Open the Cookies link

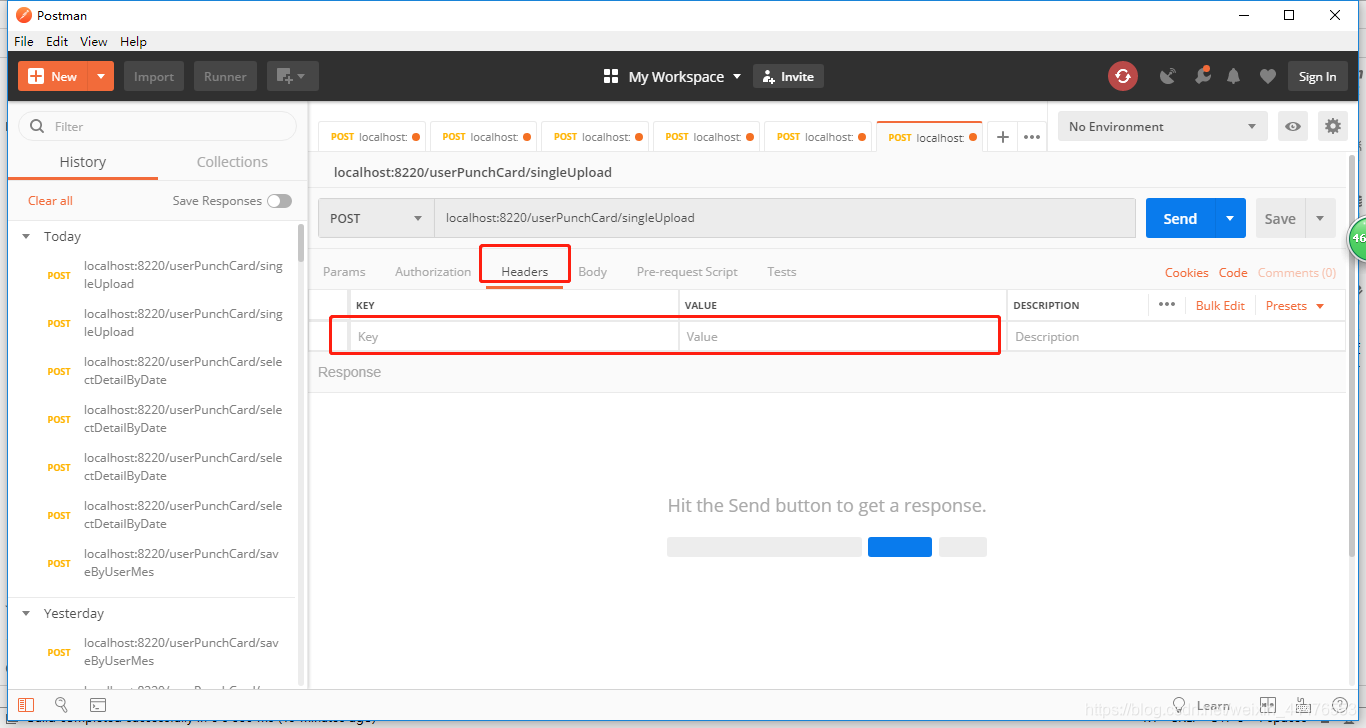pyautogui.click(x=1187, y=272)
